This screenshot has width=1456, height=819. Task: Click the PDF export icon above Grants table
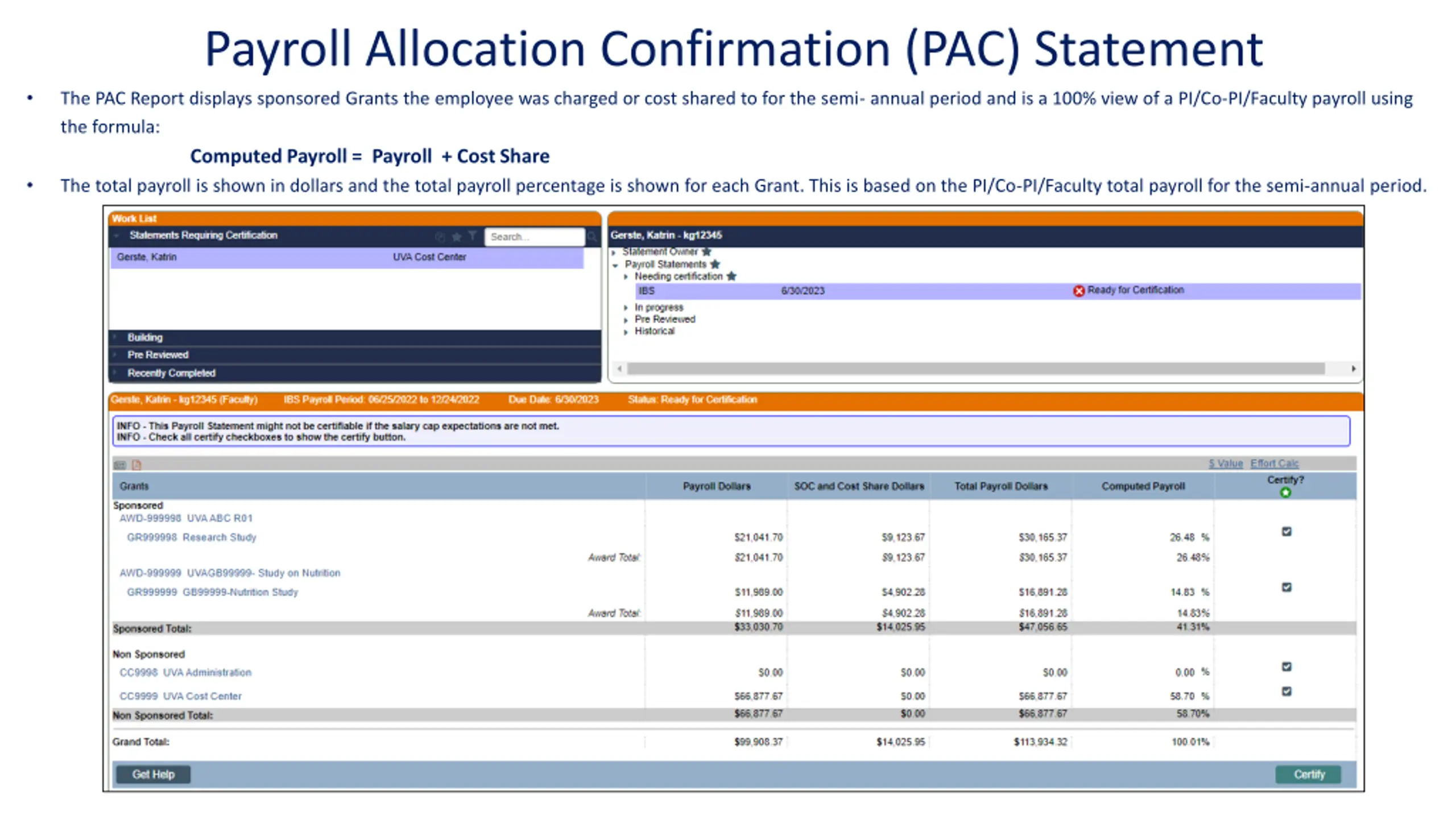point(136,465)
